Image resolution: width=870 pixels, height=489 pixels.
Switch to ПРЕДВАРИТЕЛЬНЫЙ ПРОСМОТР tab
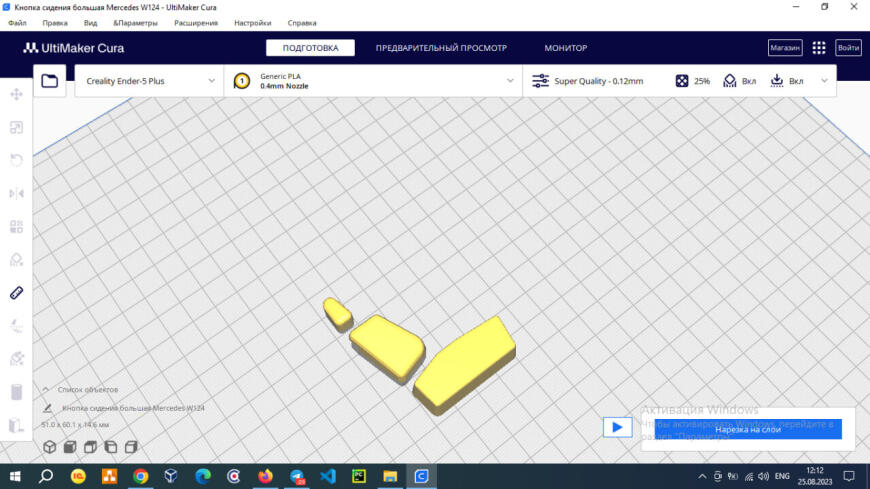(441, 48)
